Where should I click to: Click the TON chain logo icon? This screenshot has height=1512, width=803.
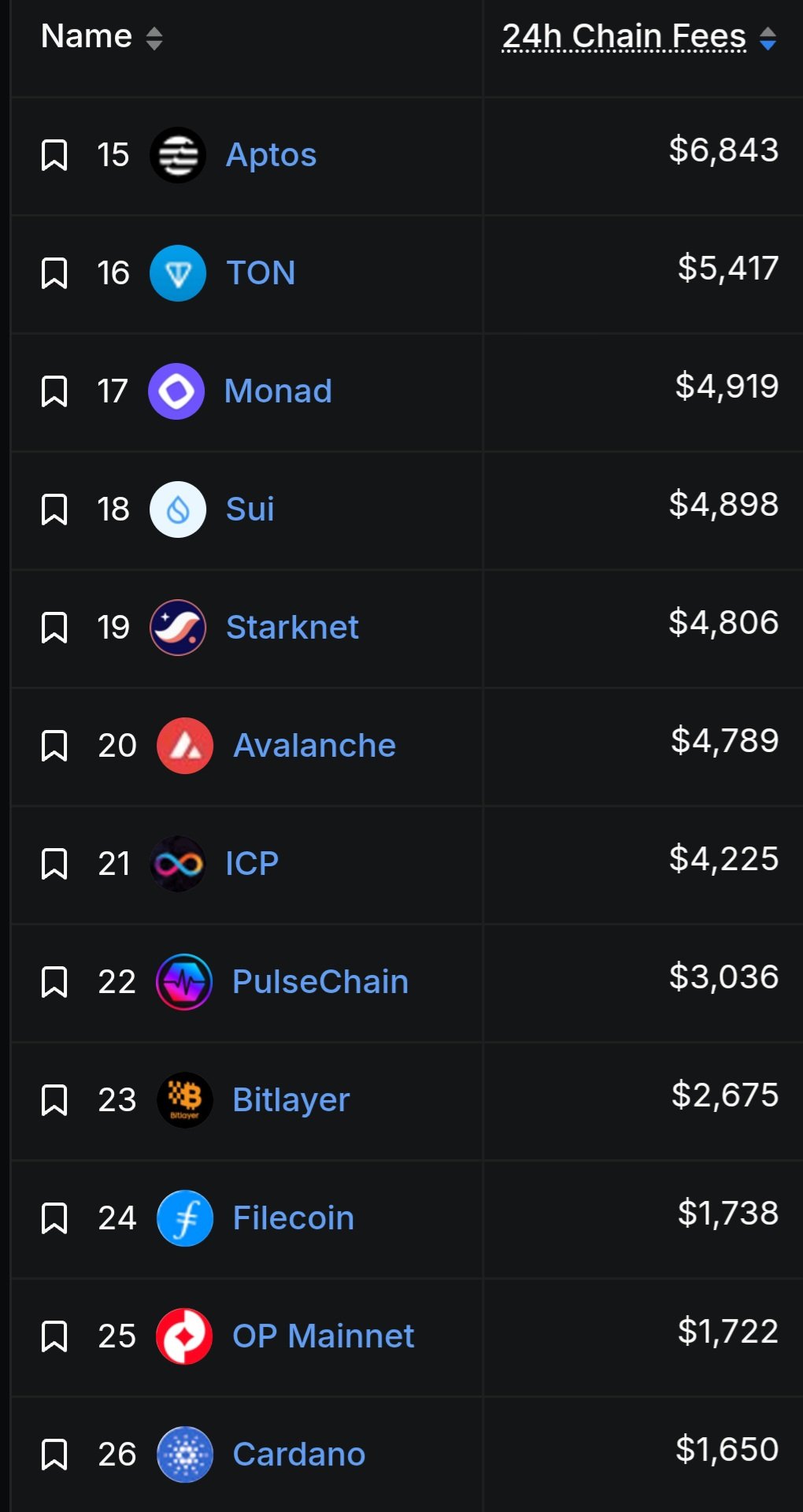pyautogui.click(x=178, y=273)
